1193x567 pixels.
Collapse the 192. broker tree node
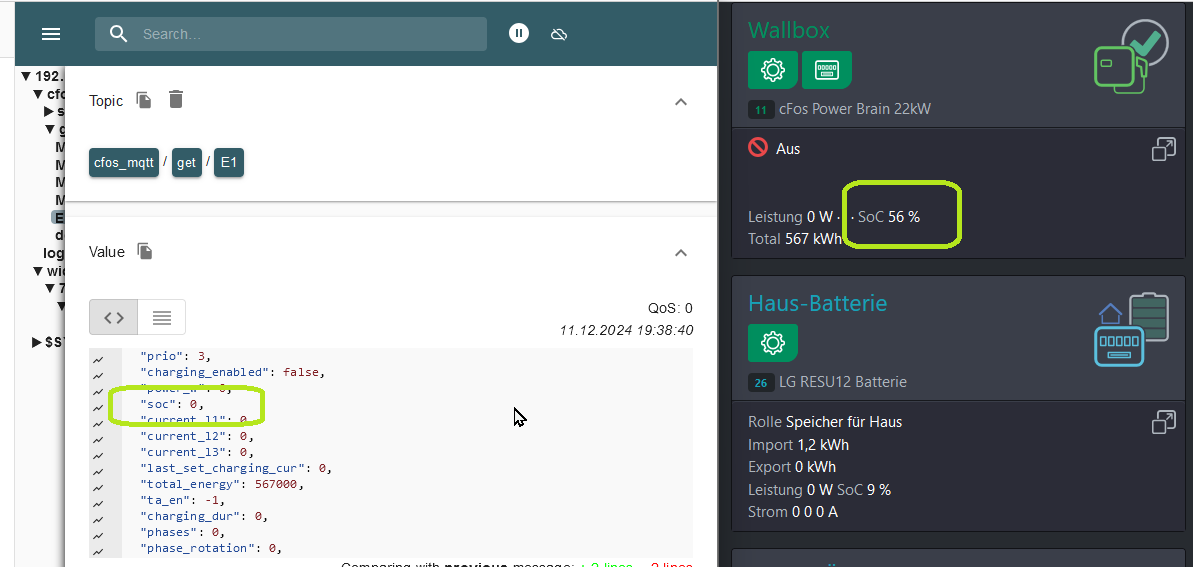point(26,76)
